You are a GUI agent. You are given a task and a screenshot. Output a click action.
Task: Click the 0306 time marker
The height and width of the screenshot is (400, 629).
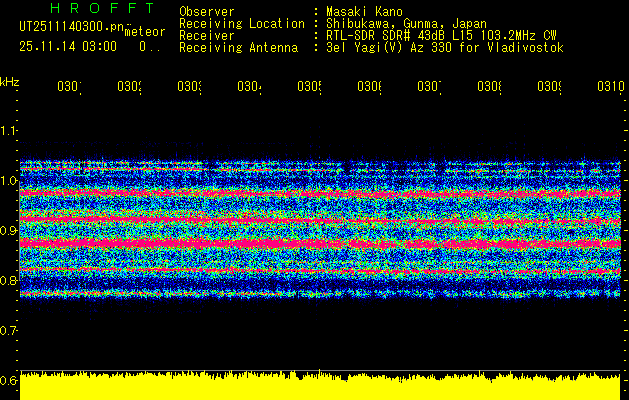pyautogui.click(x=369, y=86)
